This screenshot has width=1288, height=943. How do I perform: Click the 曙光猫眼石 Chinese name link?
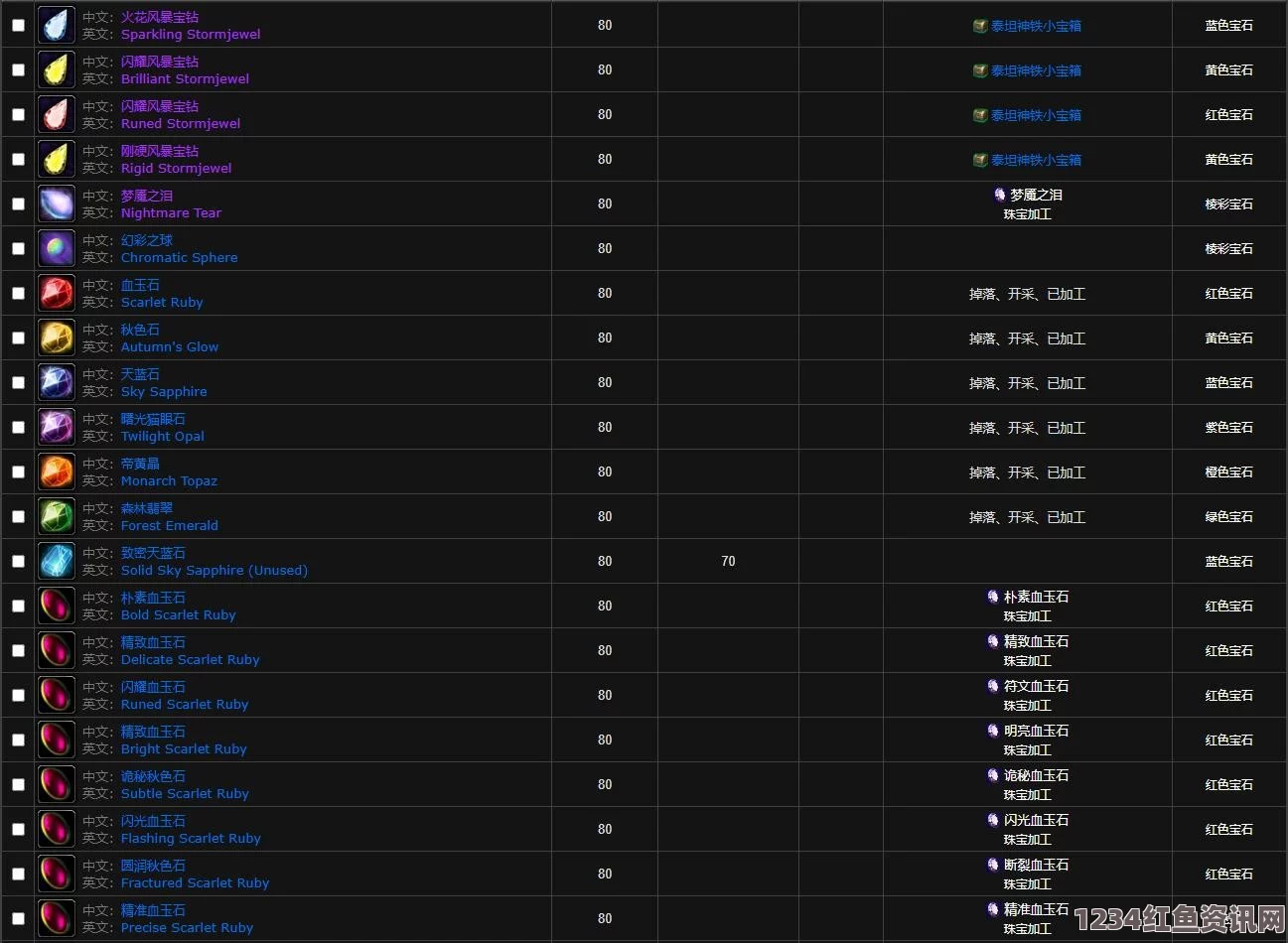(x=153, y=419)
